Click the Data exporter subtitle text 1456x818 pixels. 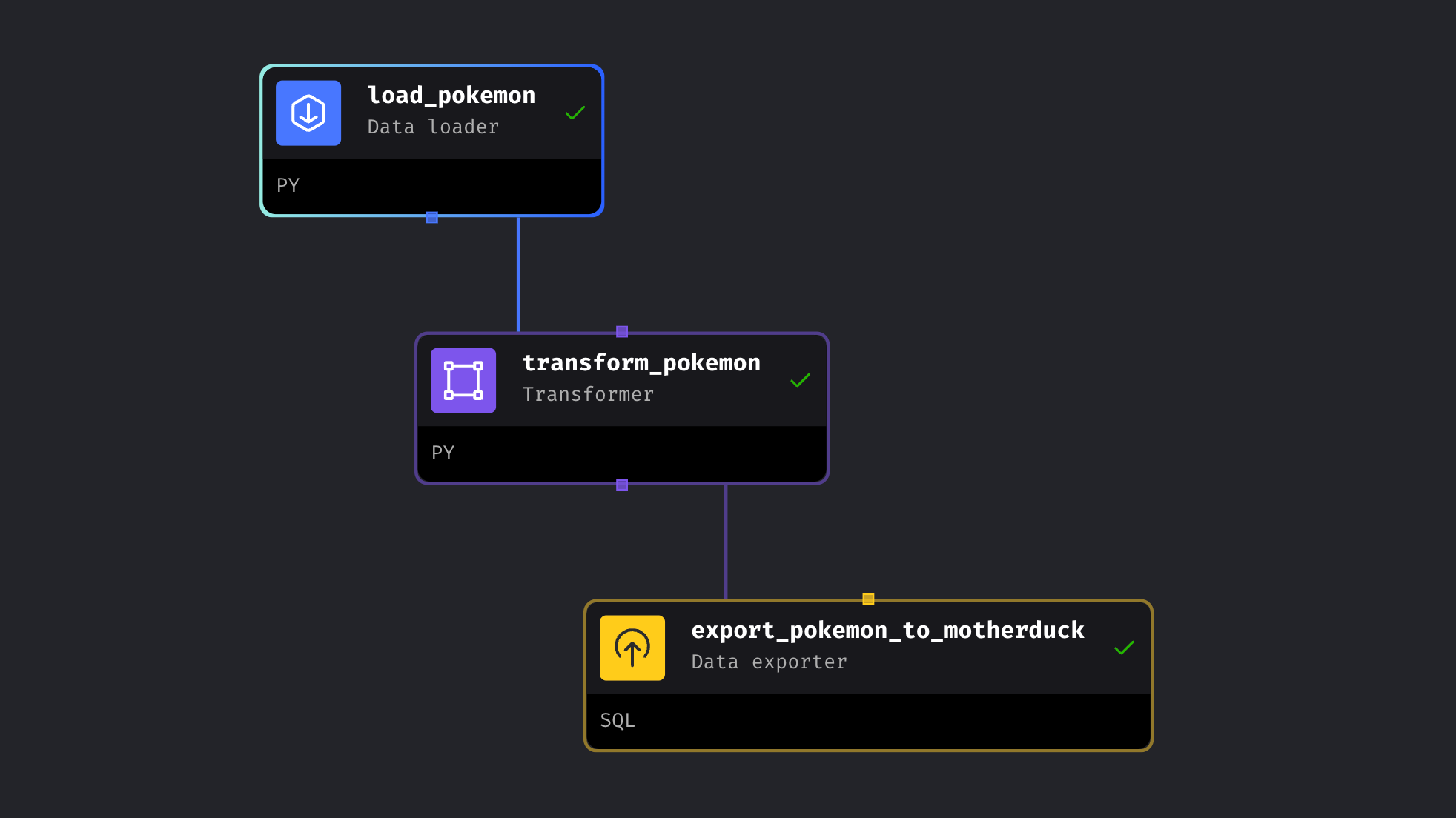[x=769, y=662]
